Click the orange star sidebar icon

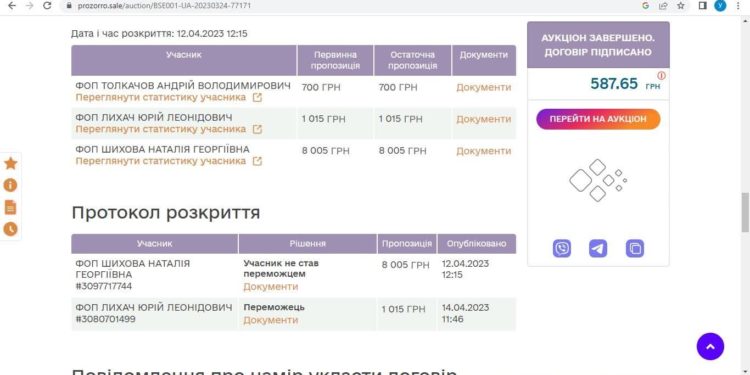(11, 164)
